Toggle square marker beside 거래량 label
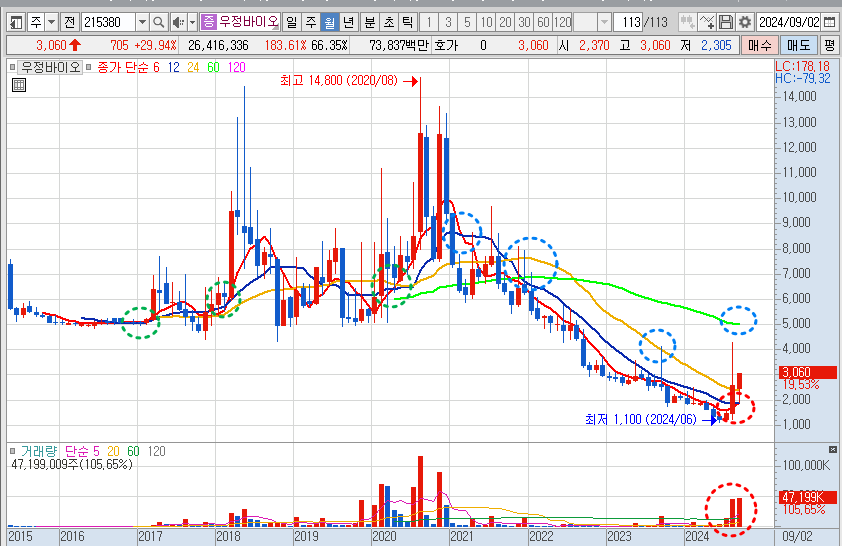This screenshot has height=546, width=842. (12, 451)
